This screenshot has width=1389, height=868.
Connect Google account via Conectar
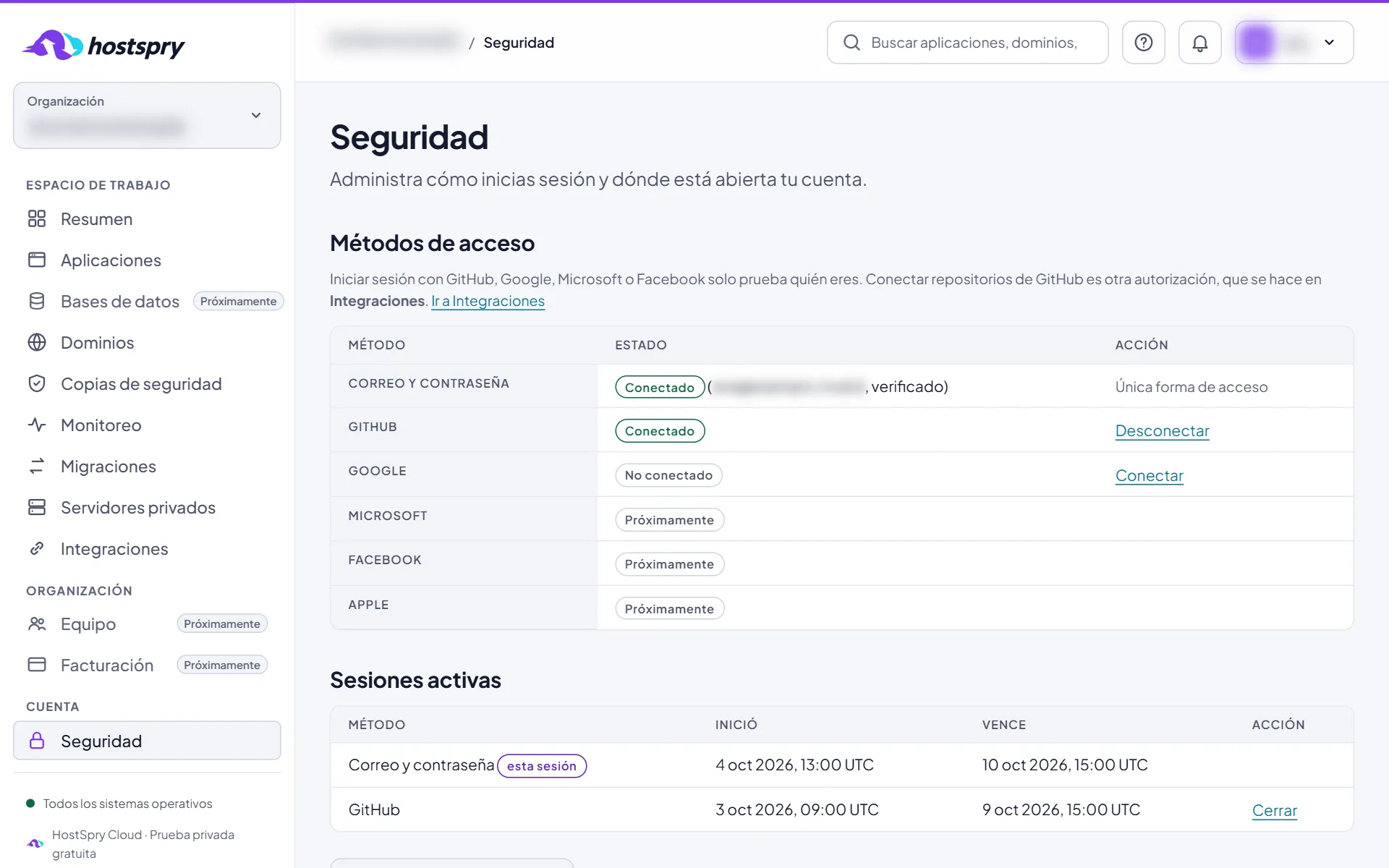[x=1149, y=475]
